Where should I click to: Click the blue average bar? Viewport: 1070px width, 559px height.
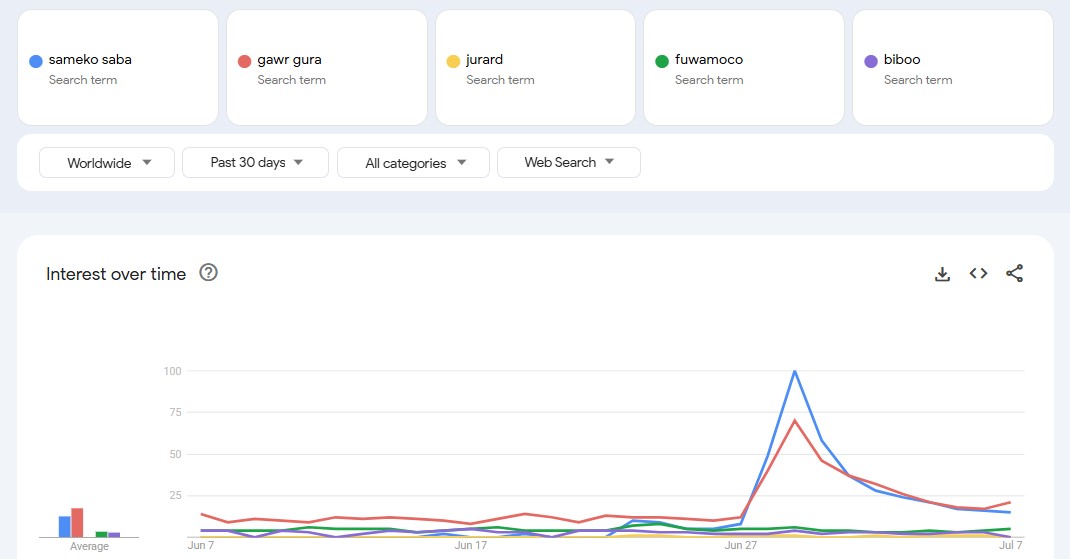64,527
